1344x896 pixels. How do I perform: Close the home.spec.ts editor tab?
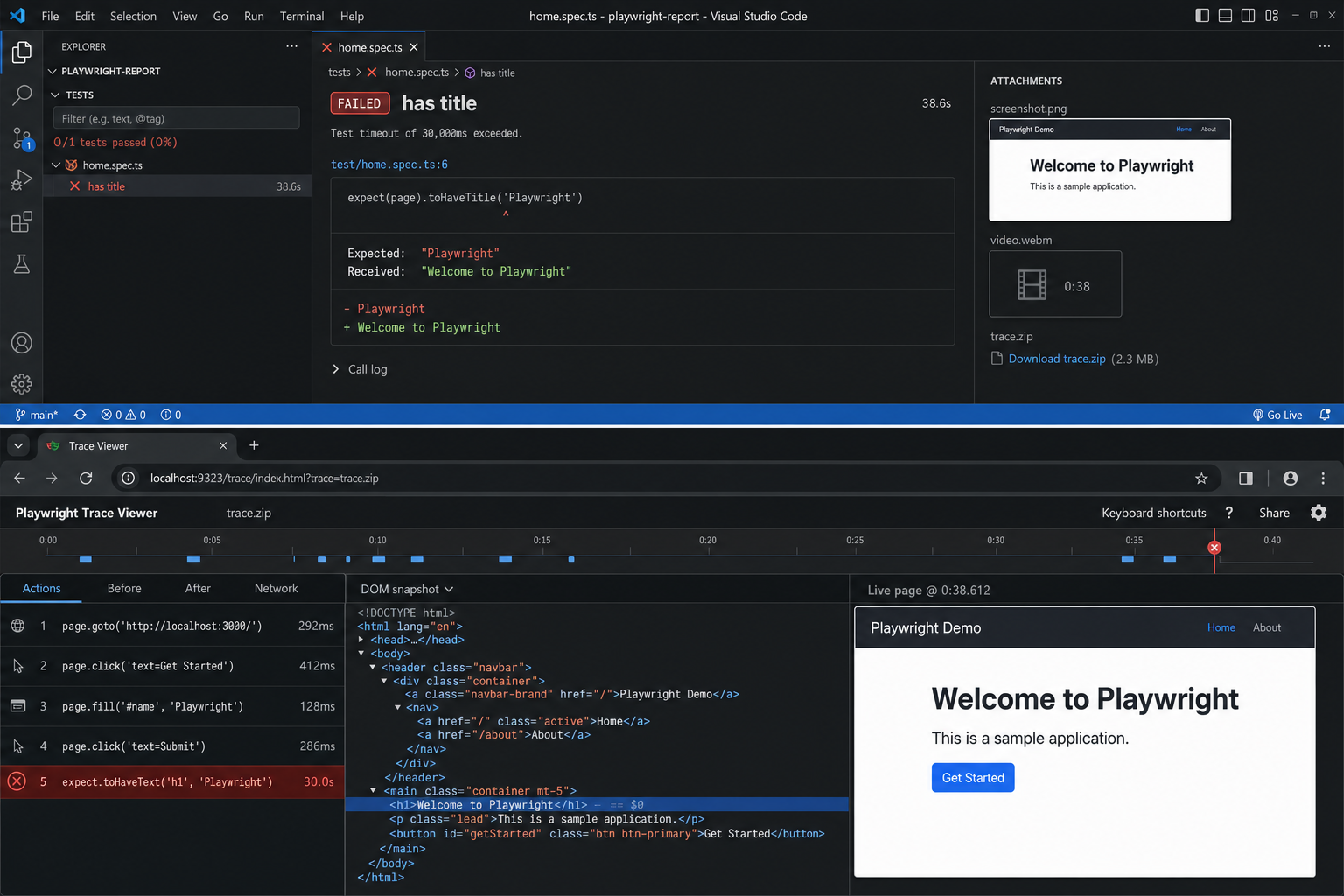point(414,47)
